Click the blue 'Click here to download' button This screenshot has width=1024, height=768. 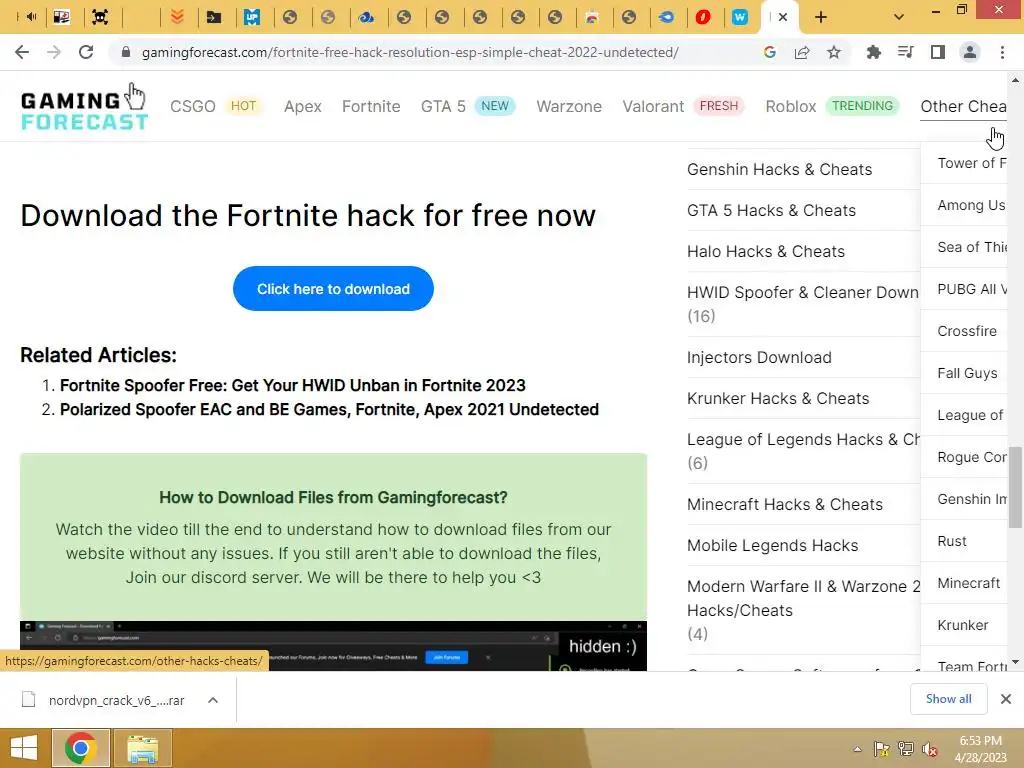333,289
